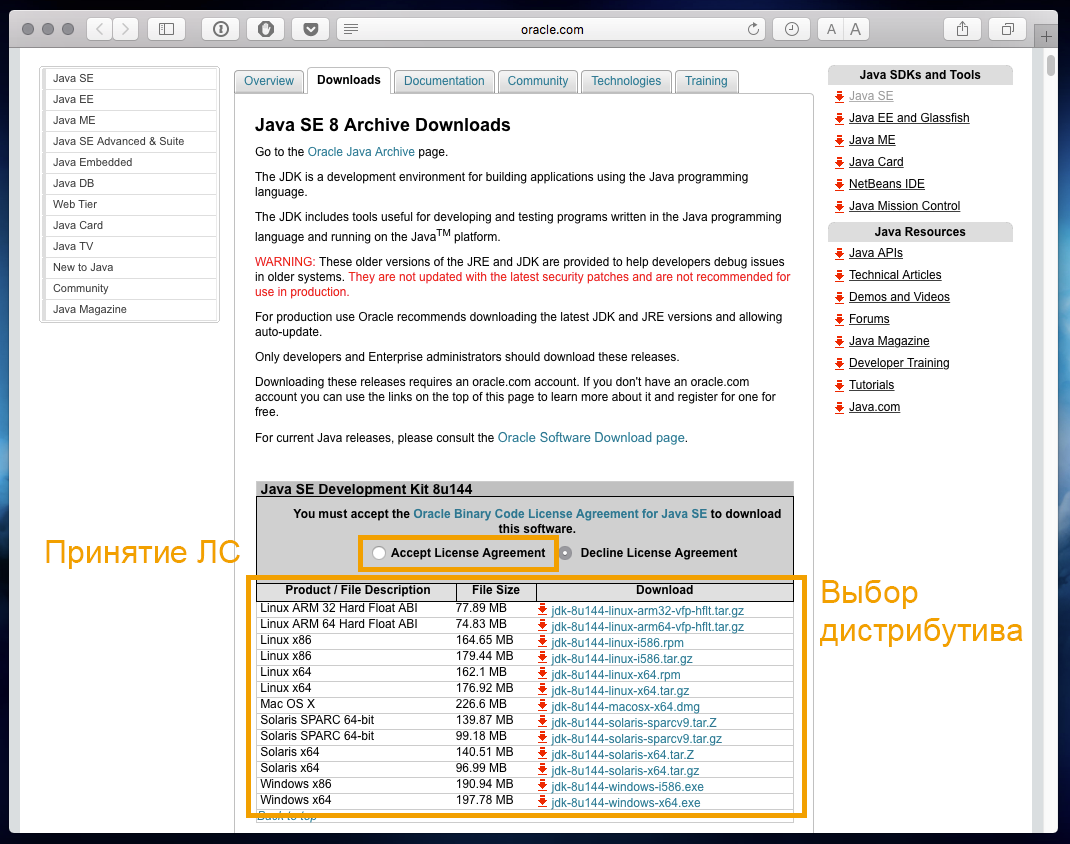1070x844 pixels.
Task: Download jdk-8u144-solaris-sparcv9.tar.Z
Action: [x=634, y=723]
